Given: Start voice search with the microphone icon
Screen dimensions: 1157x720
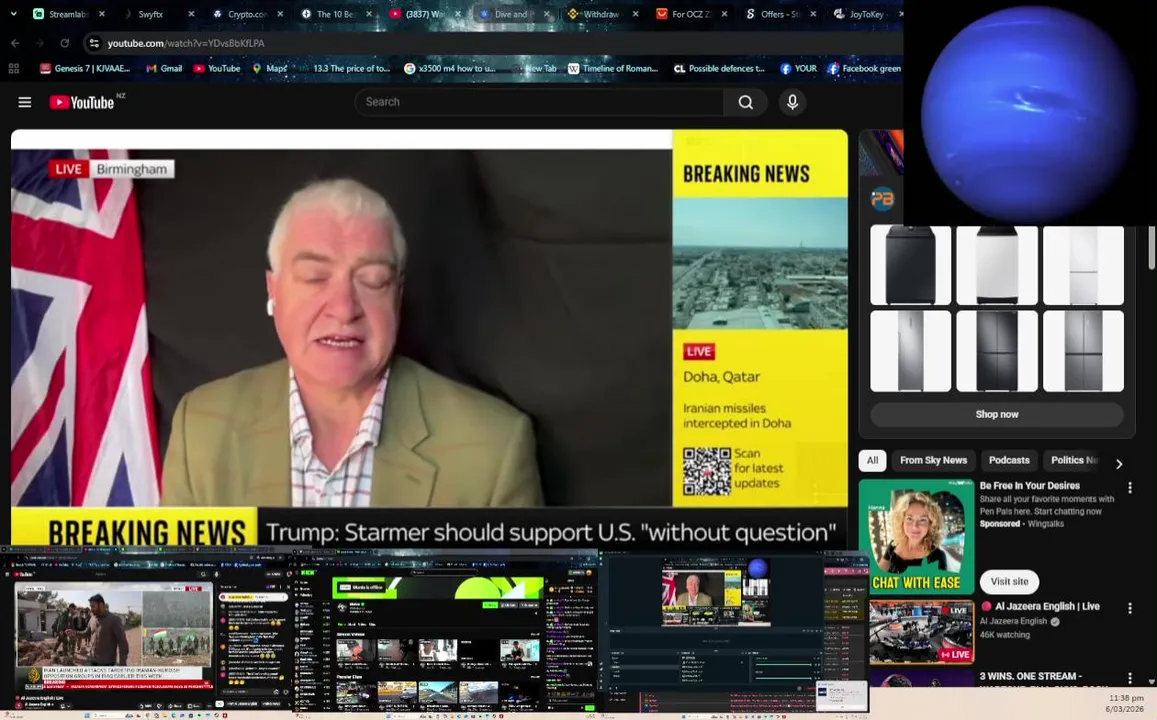Looking at the screenshot, I should coord(792,103).
